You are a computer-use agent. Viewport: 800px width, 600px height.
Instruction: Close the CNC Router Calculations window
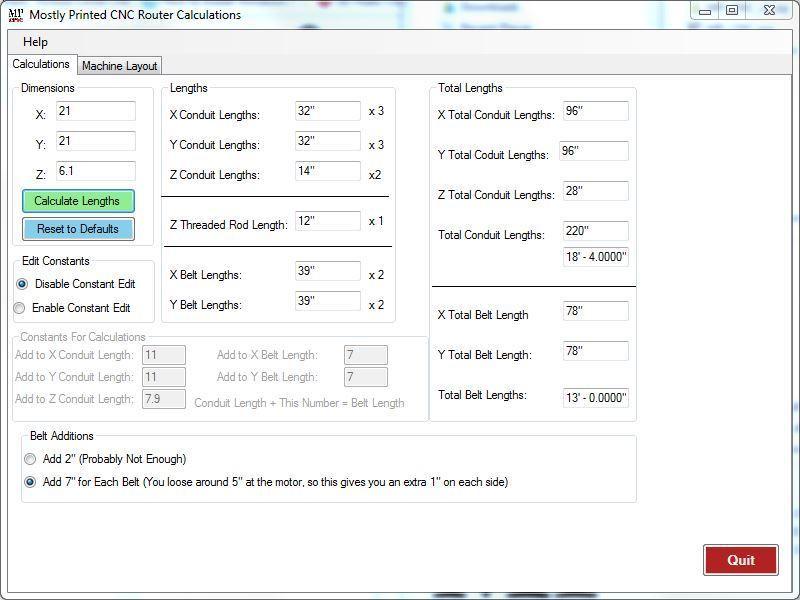point(769,10)
